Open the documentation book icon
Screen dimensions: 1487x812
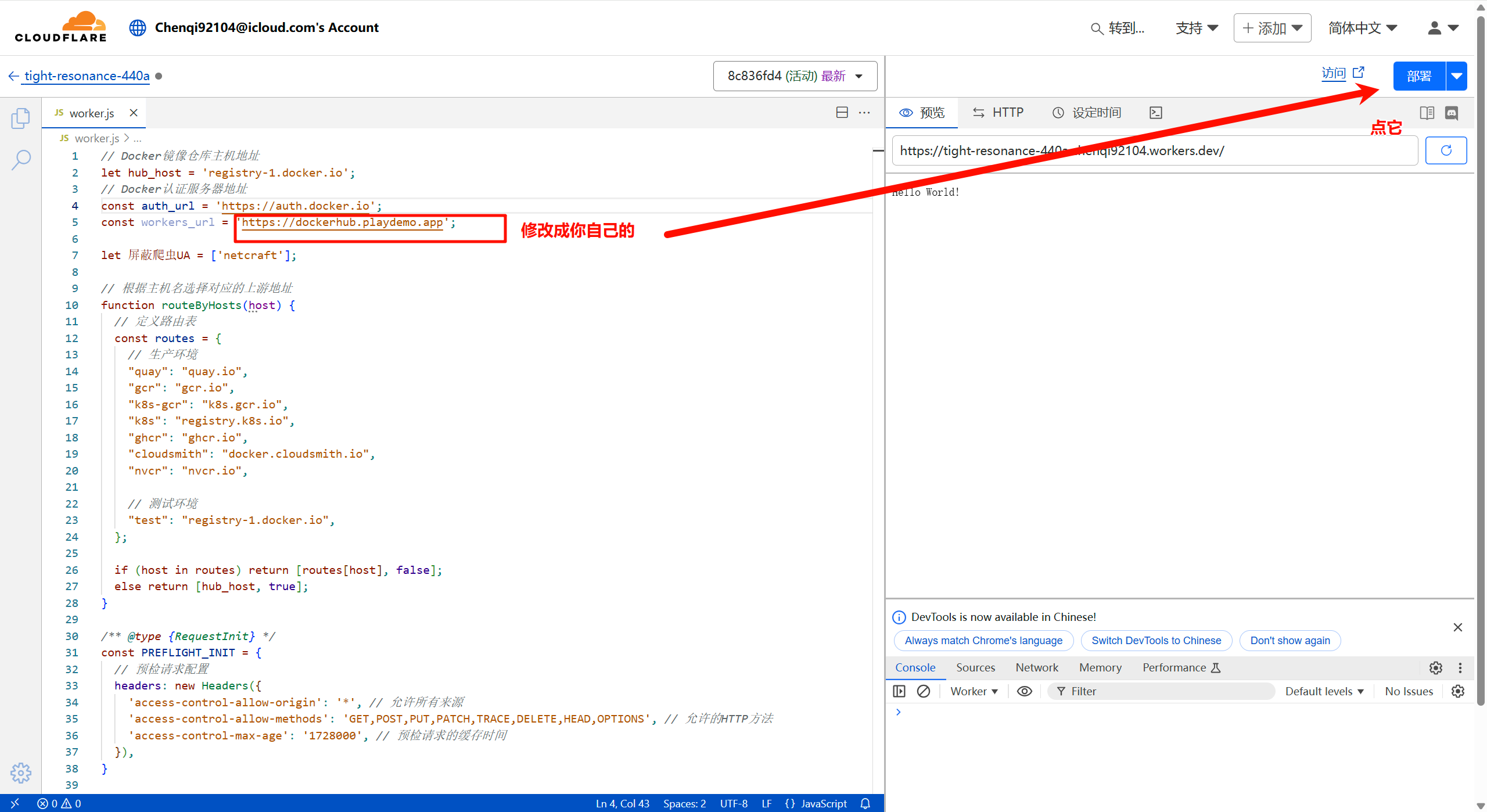1427,113
